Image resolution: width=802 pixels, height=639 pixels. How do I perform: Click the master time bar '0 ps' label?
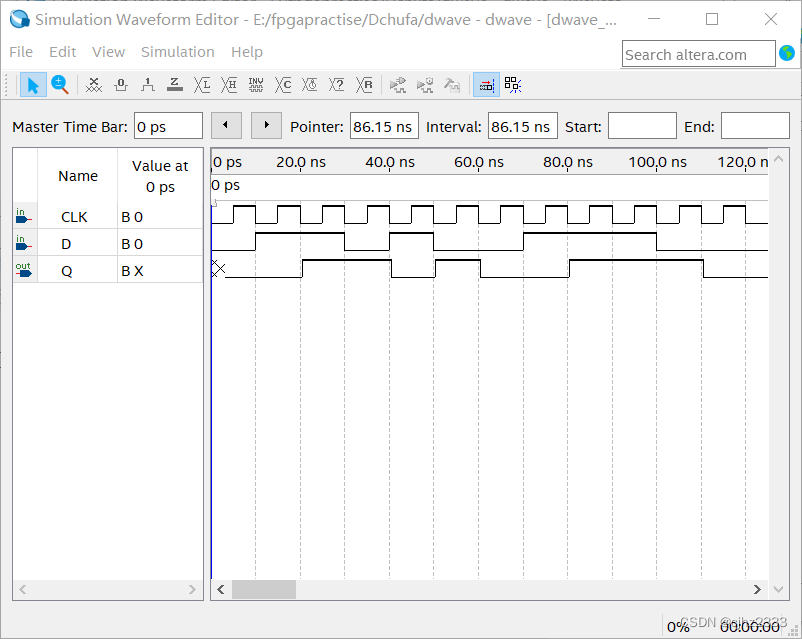point(226,185)
